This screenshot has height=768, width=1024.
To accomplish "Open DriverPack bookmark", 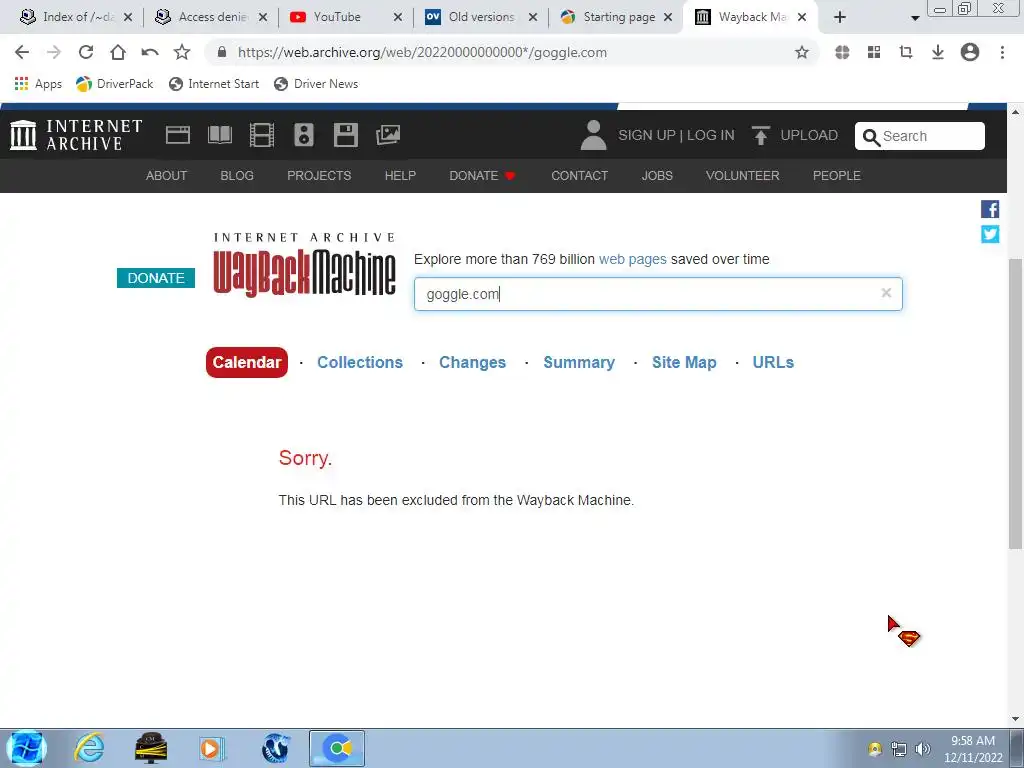I will coord(114,84).
